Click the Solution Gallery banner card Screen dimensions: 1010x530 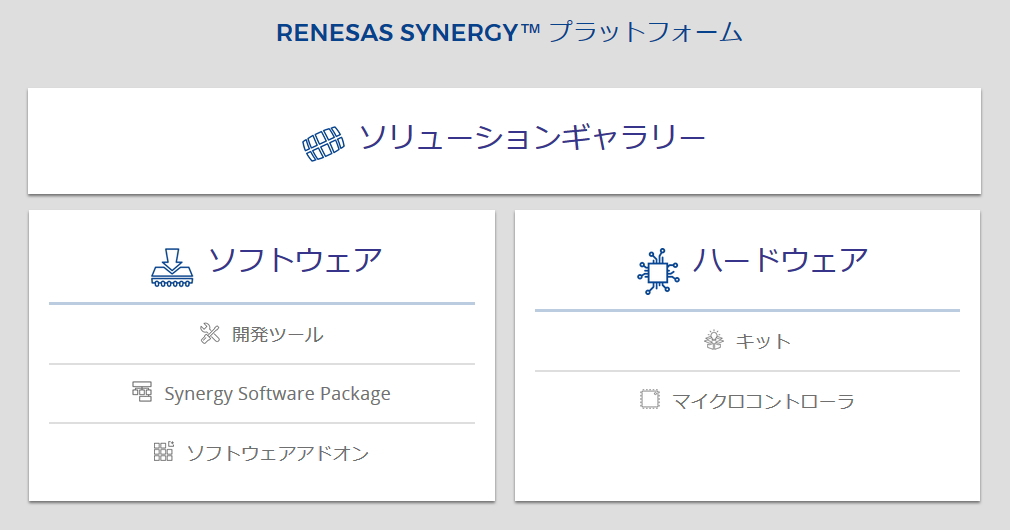click(504, 141)
